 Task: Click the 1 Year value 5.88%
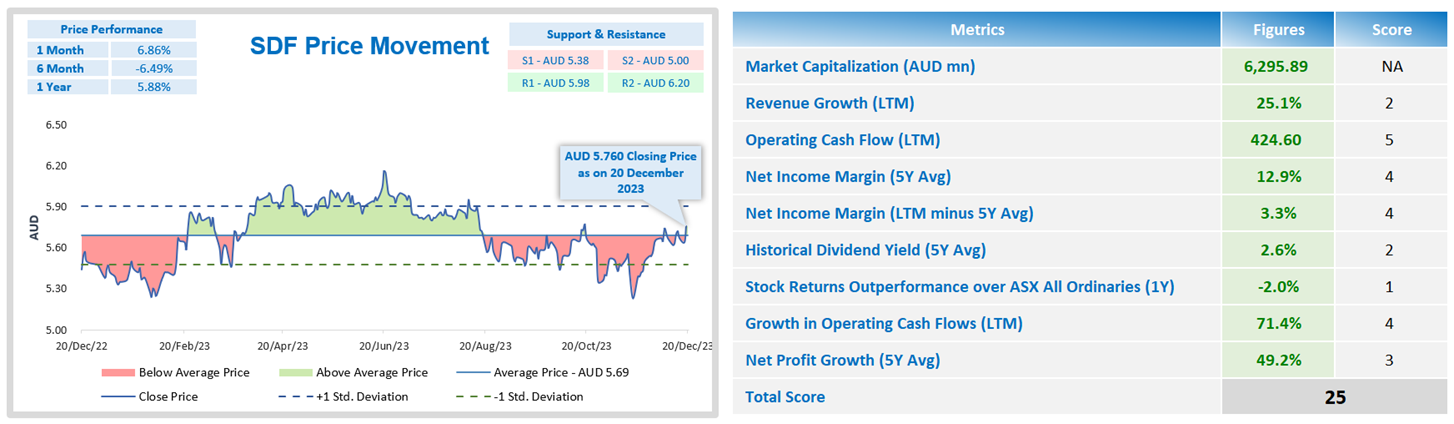155,87
